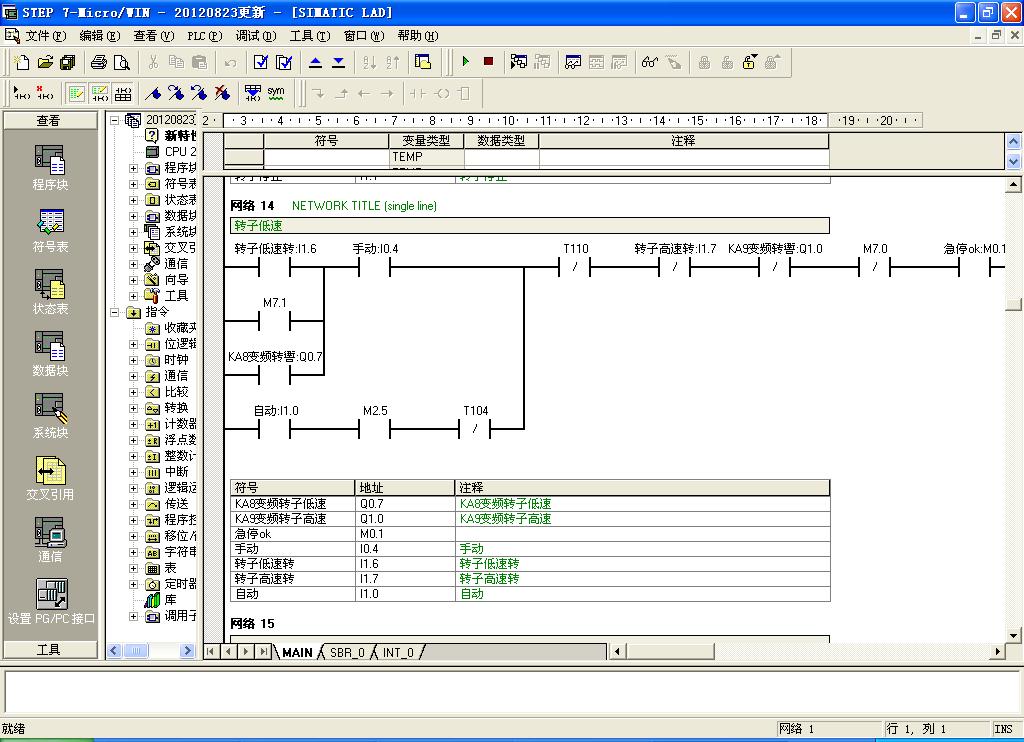Collapse the 20120823 project root node
Viewport: 1024px width, 742px height.
[114, 120]
